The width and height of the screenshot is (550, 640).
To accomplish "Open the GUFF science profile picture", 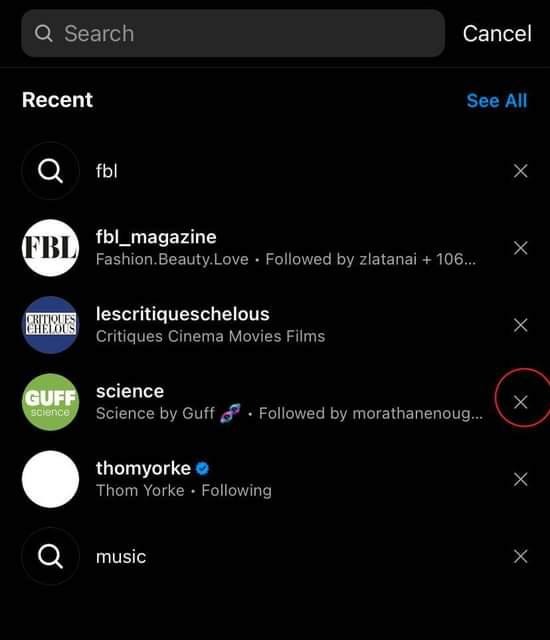I will click(x=50, y=402).
